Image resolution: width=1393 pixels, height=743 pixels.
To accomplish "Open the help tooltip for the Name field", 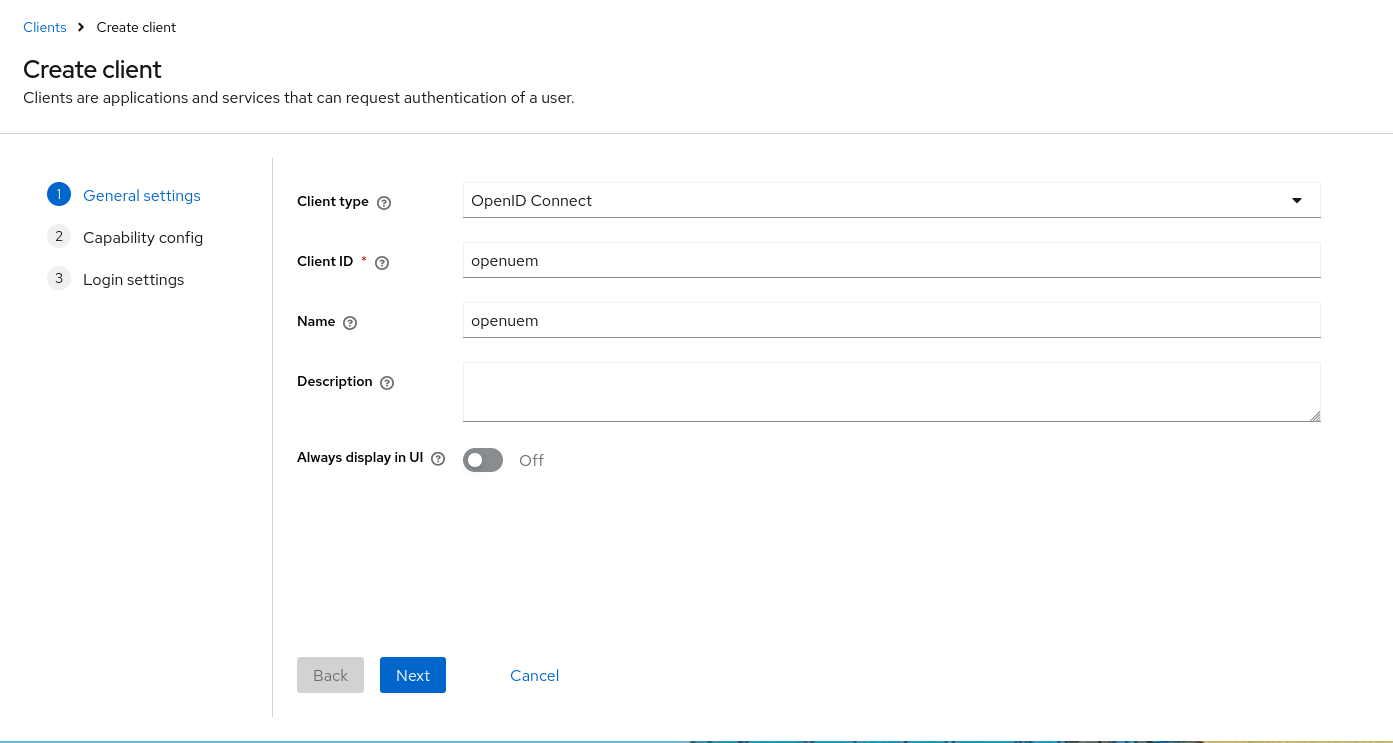I will (349, 322).
